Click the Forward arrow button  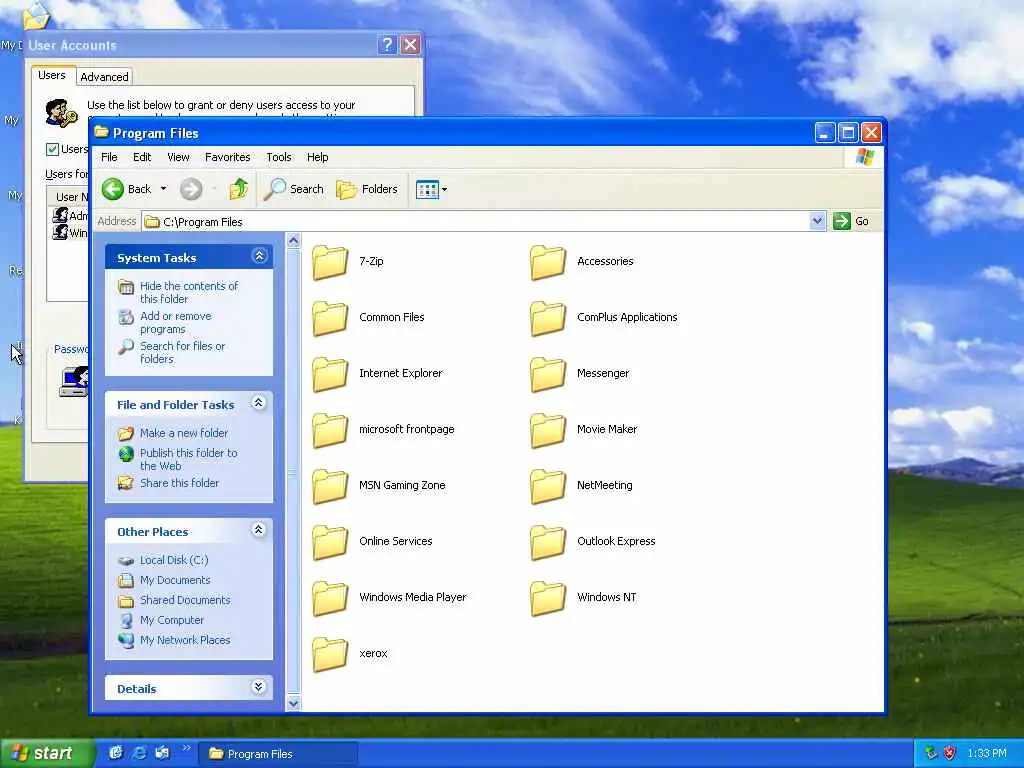pyautogui.click(x=191, y=189)
